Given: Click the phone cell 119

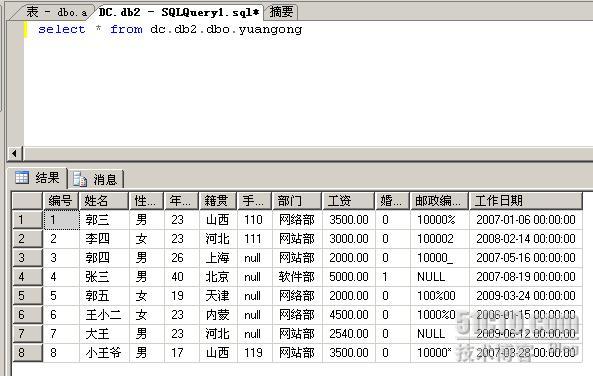Looking at the screenshot, I should tap(255, 353).
